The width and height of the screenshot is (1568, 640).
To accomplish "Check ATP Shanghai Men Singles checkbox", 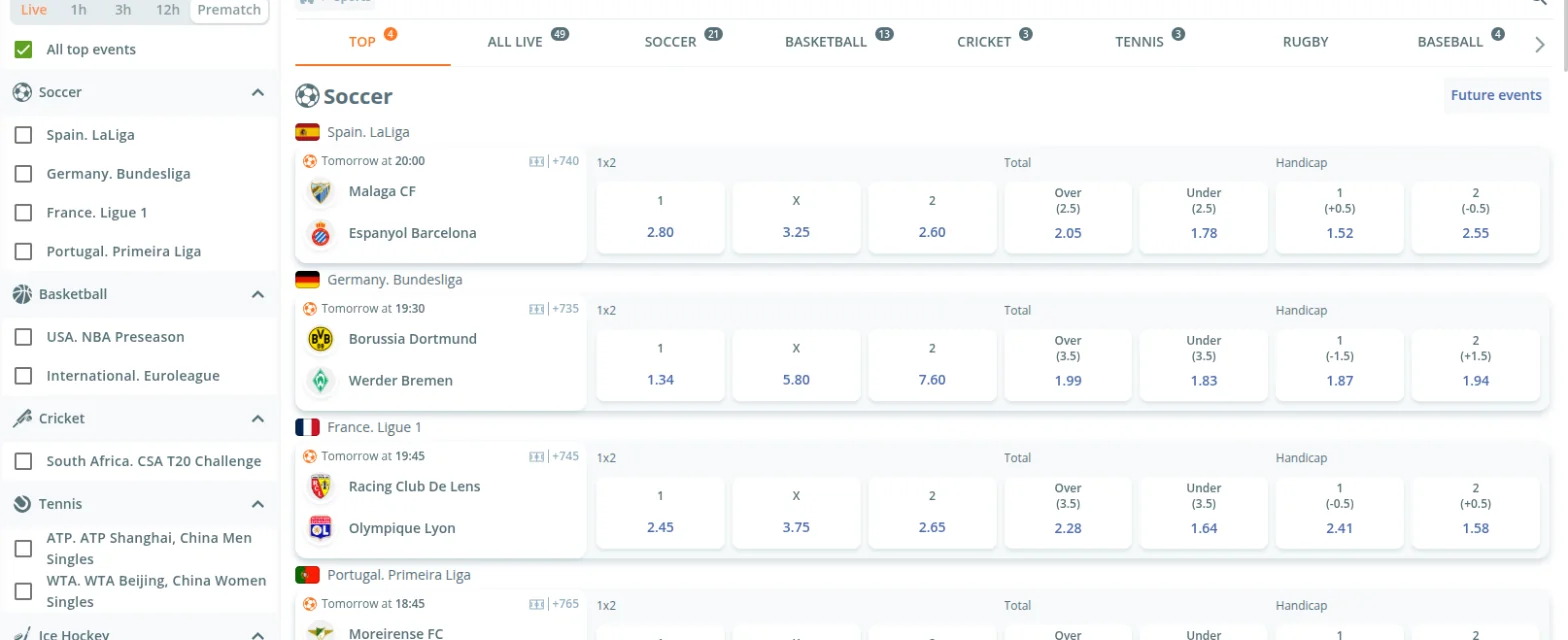I will coord(23,549).
